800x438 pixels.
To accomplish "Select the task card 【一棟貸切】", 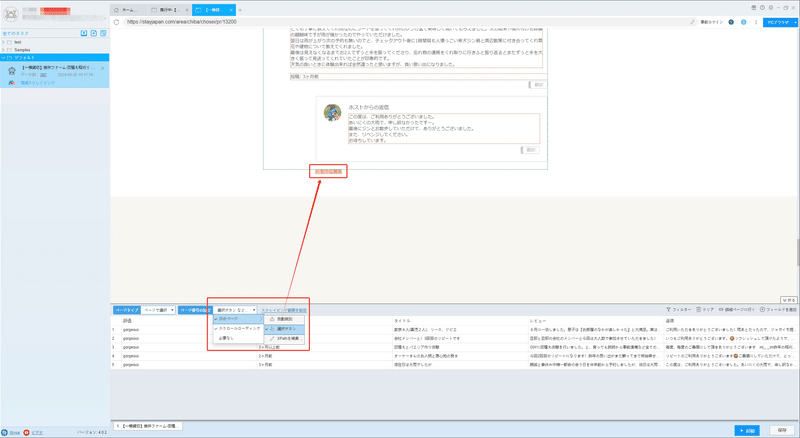I will [x=55, y=75].
